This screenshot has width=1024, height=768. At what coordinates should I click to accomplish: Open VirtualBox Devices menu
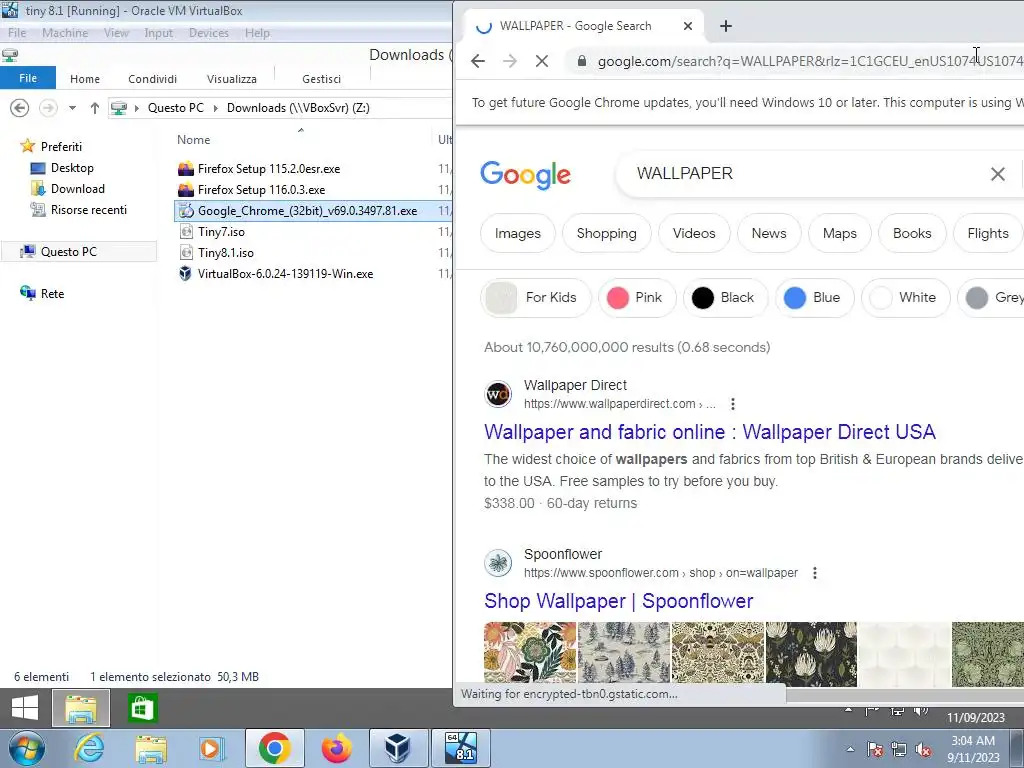208,33
